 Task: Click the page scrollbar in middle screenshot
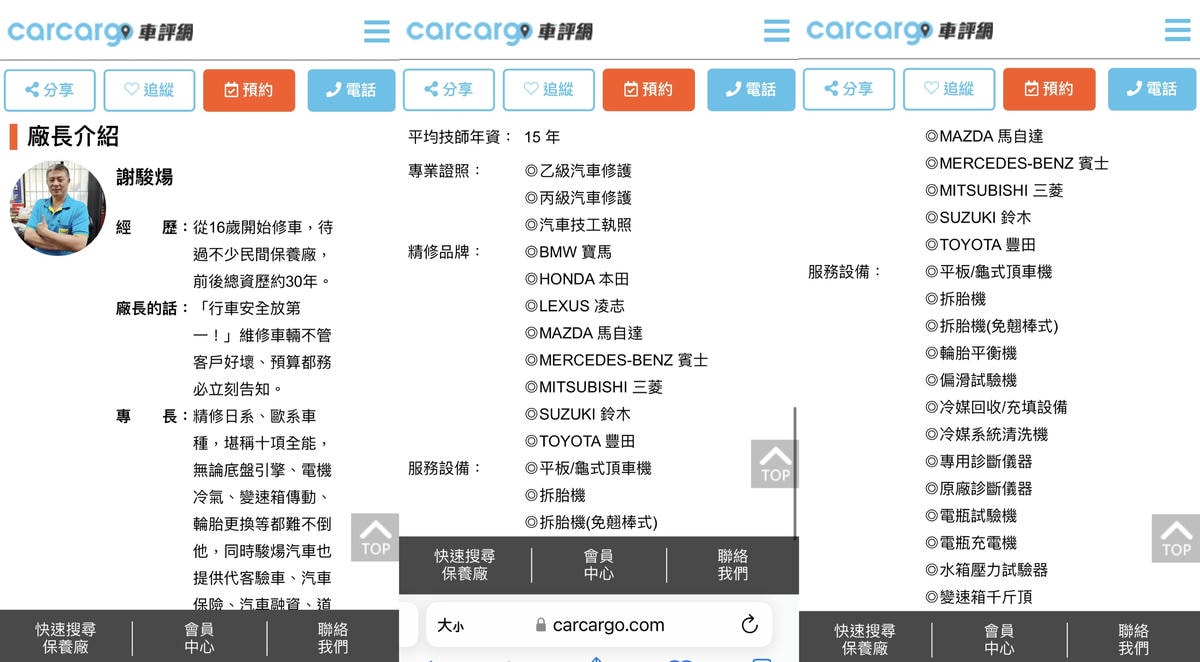(795, 473)
